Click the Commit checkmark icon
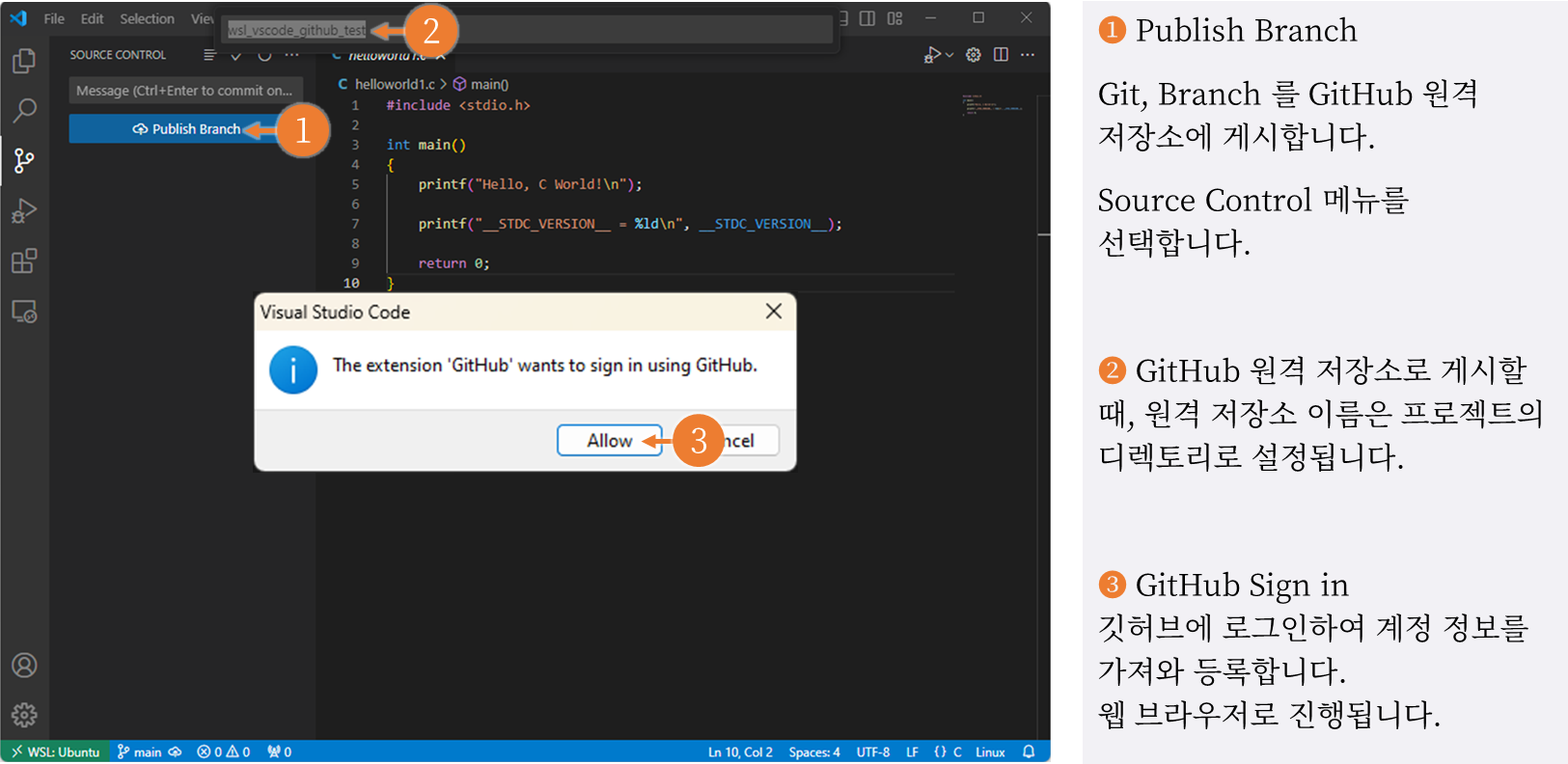 tap(236, 55)
